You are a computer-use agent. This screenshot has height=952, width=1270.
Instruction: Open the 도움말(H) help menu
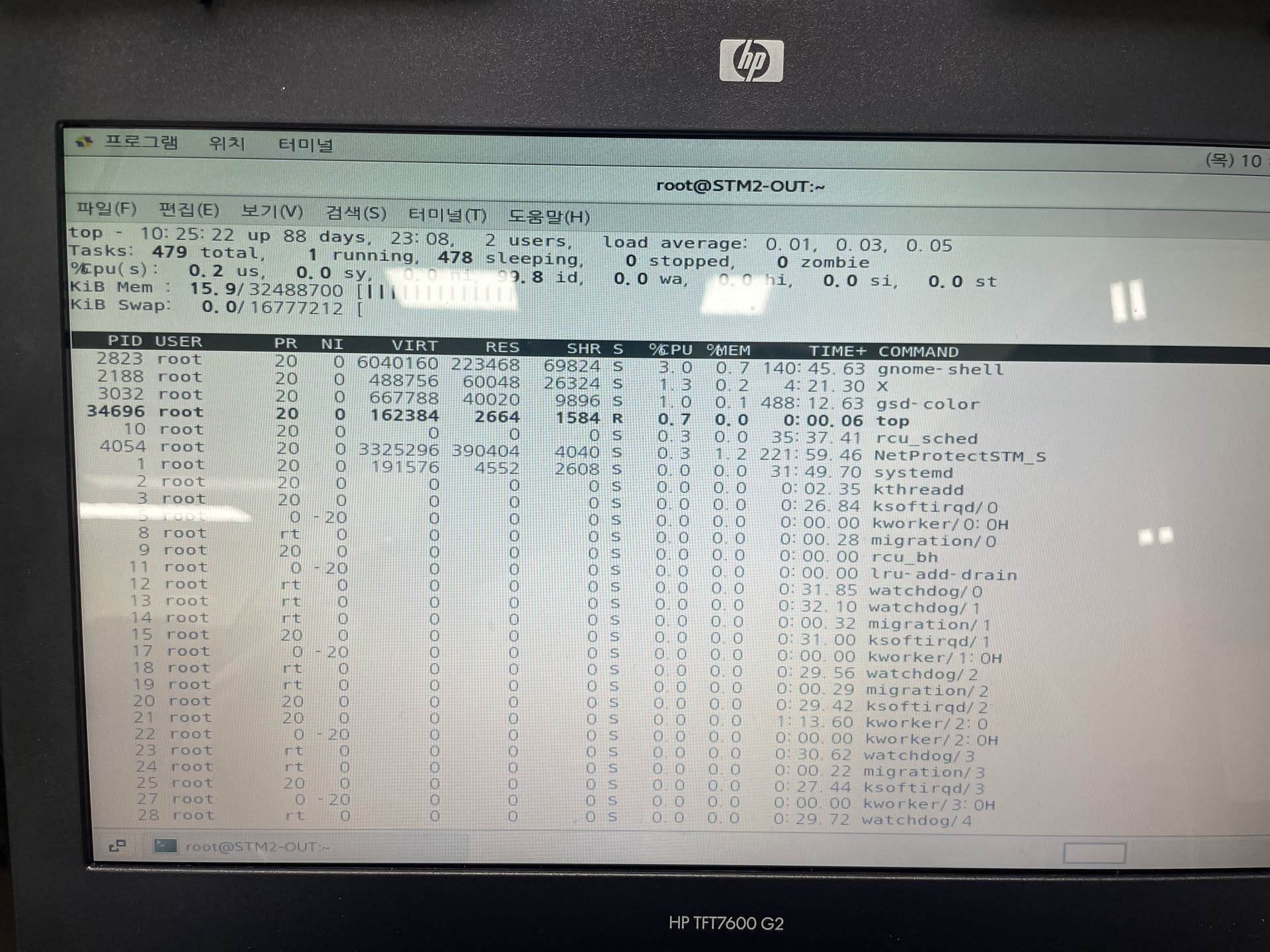click(548, 216)
